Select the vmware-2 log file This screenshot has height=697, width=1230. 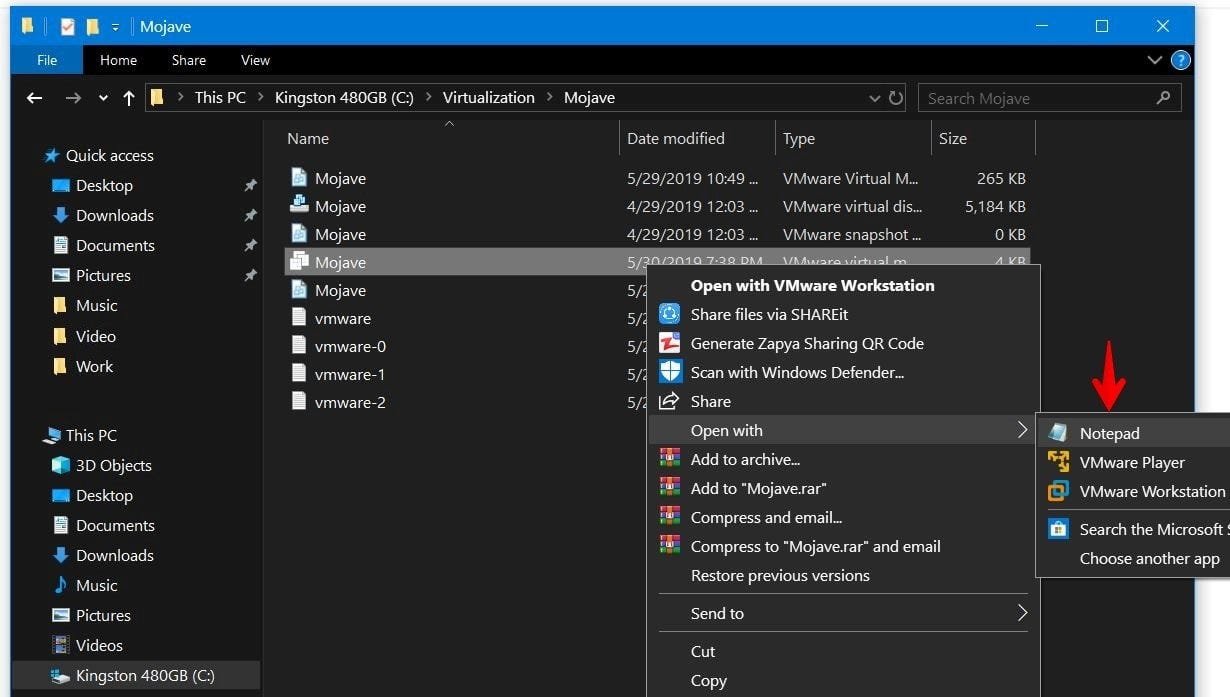(x=350, y=402)
